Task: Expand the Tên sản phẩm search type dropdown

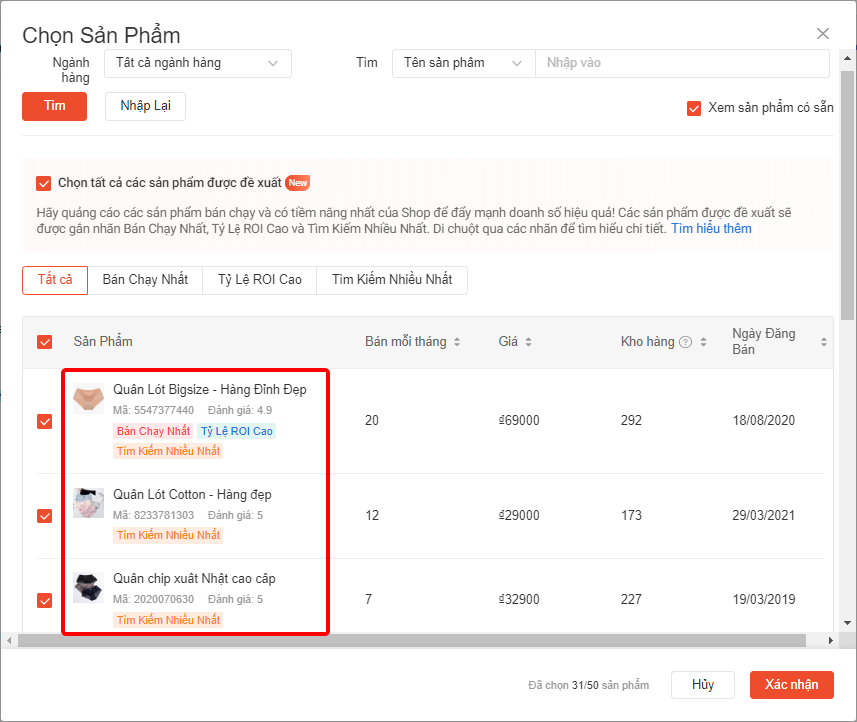Action: coord(463,63)
